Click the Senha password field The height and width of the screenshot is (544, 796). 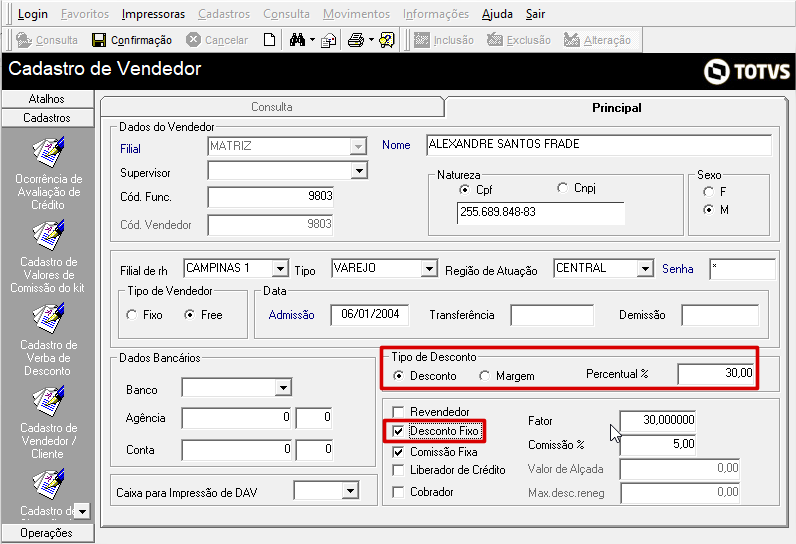[x=742, y=268]
